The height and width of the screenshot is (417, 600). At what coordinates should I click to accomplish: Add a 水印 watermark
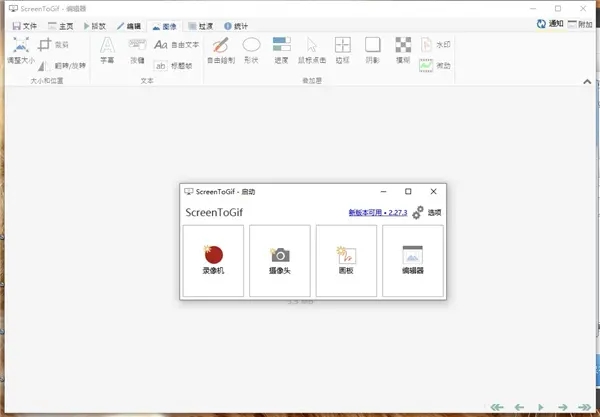436,45
